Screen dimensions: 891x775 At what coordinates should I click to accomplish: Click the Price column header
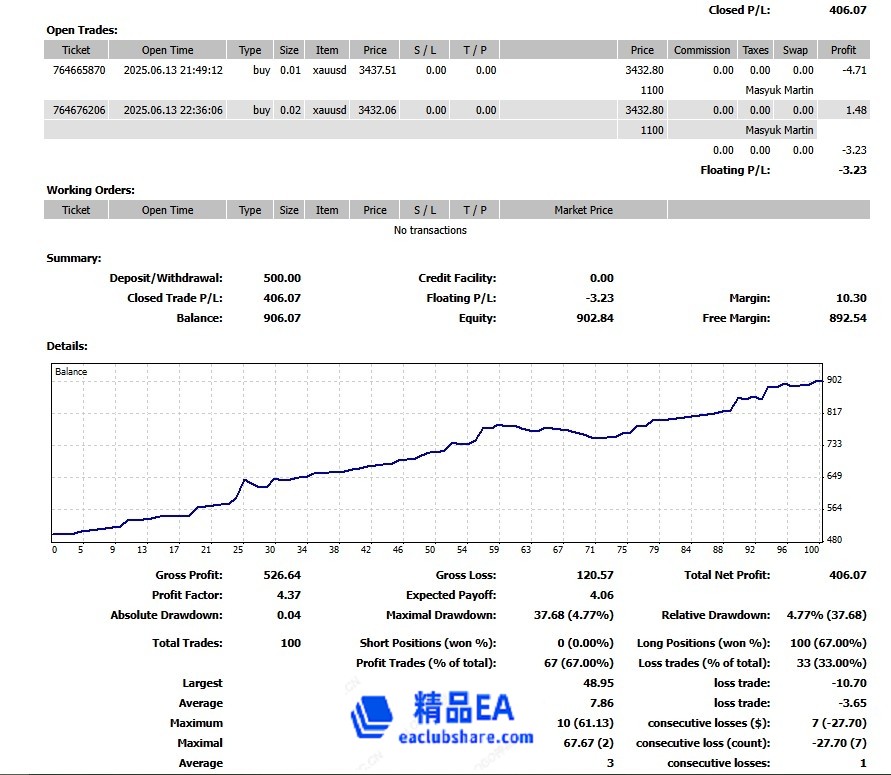pos(375,49)
